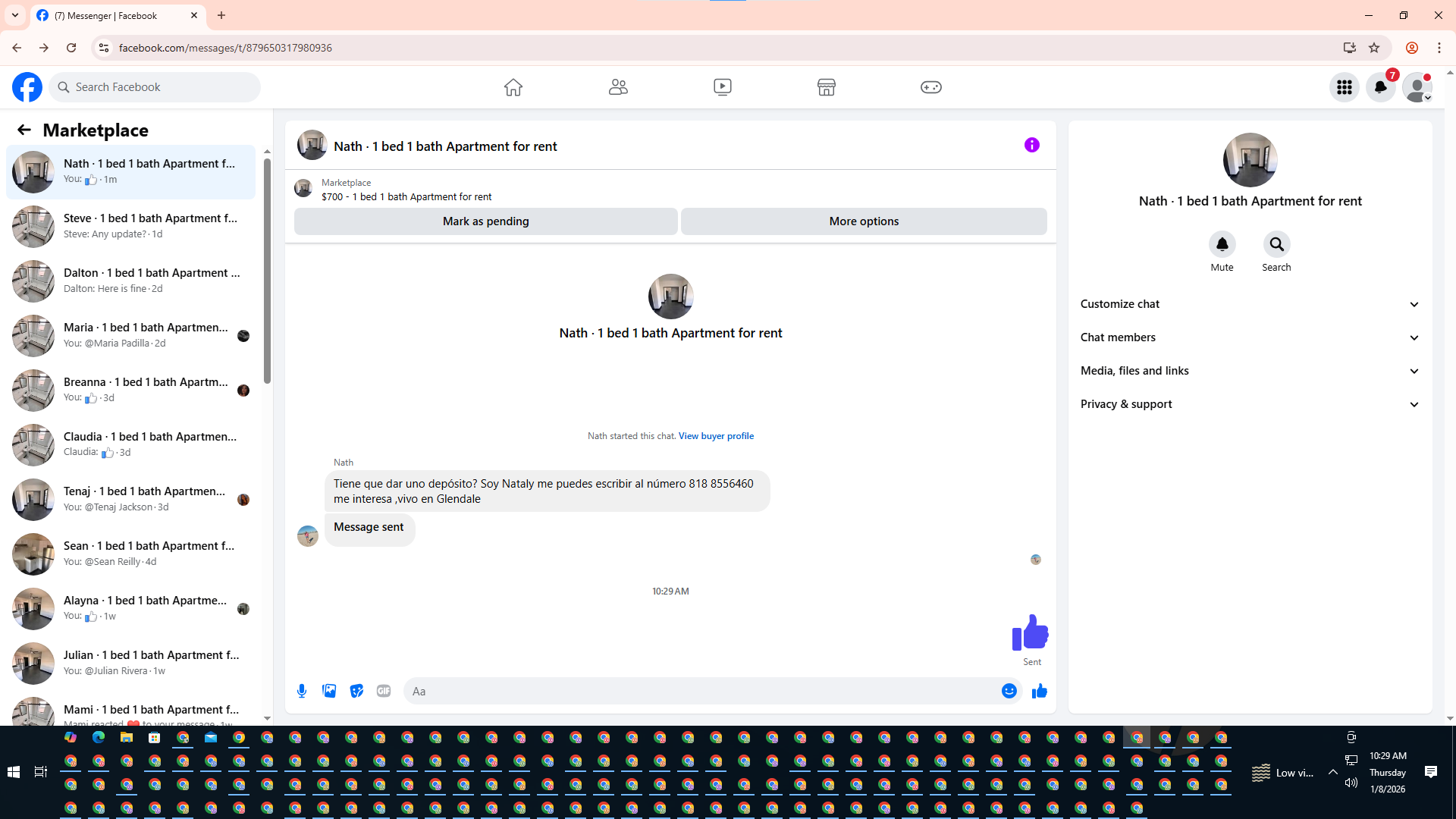The width and height of the screenshot is (1456, 819).
Task: Open a new browser tab
Action: tap(221, 15)
